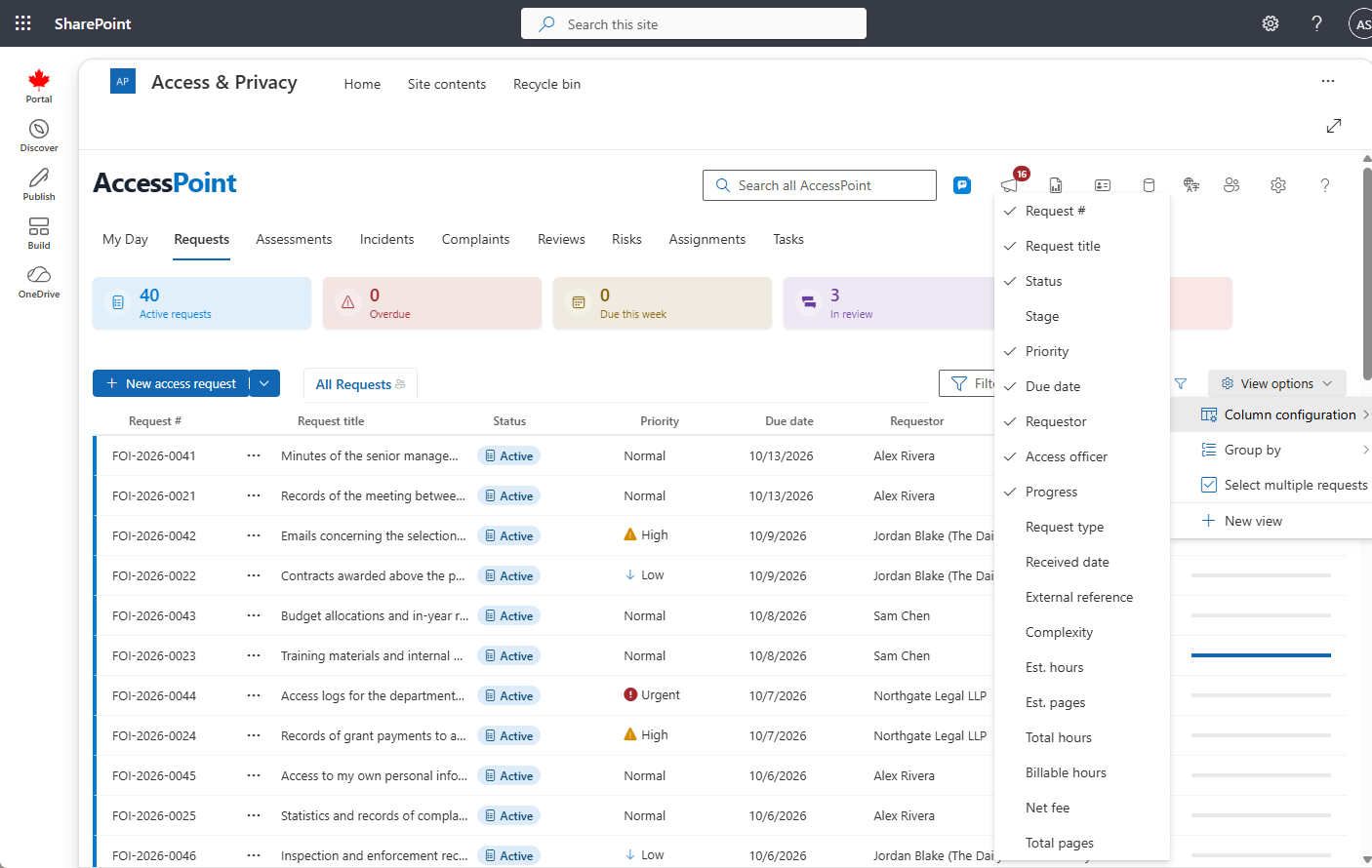1372x868 pixels.
Task: Open the language translation icon
Action: click(1190, 185)
